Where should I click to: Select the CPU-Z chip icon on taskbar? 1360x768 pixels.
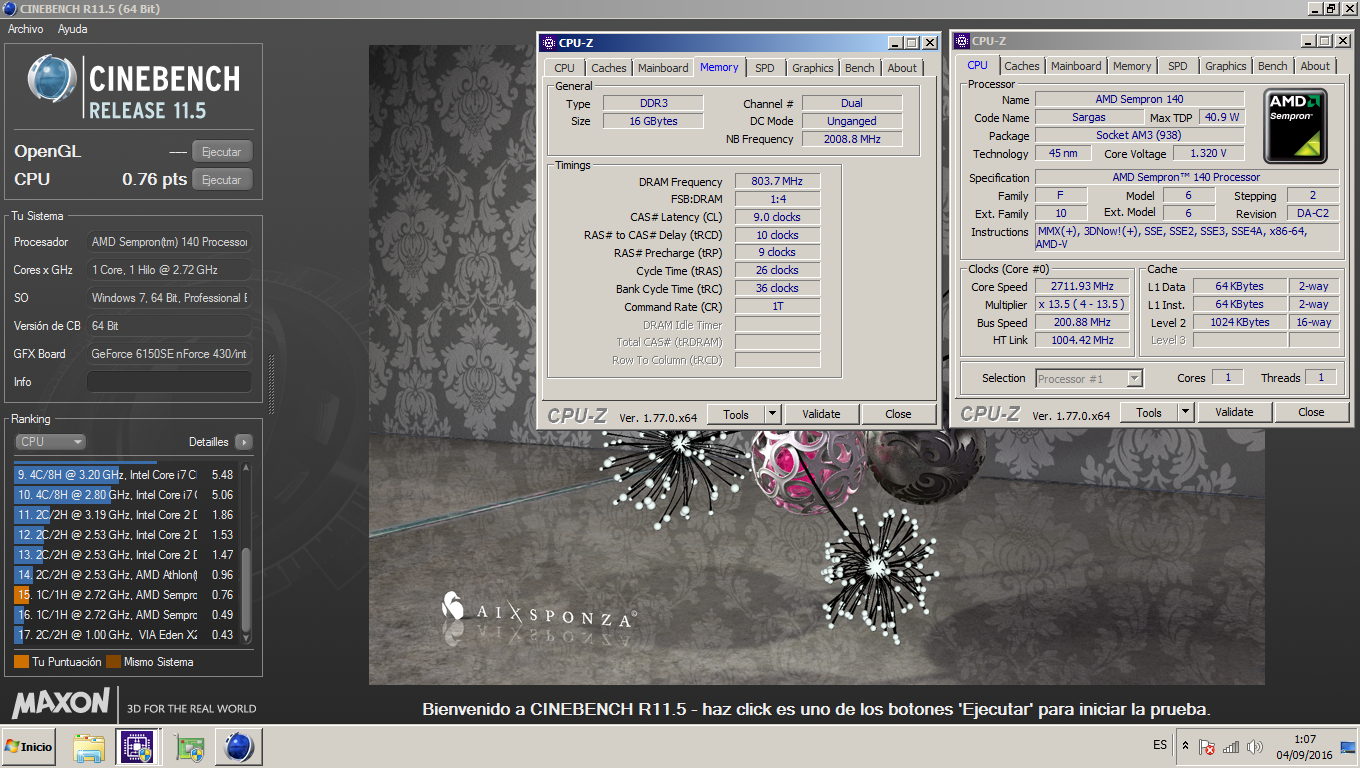click(135, 747)
